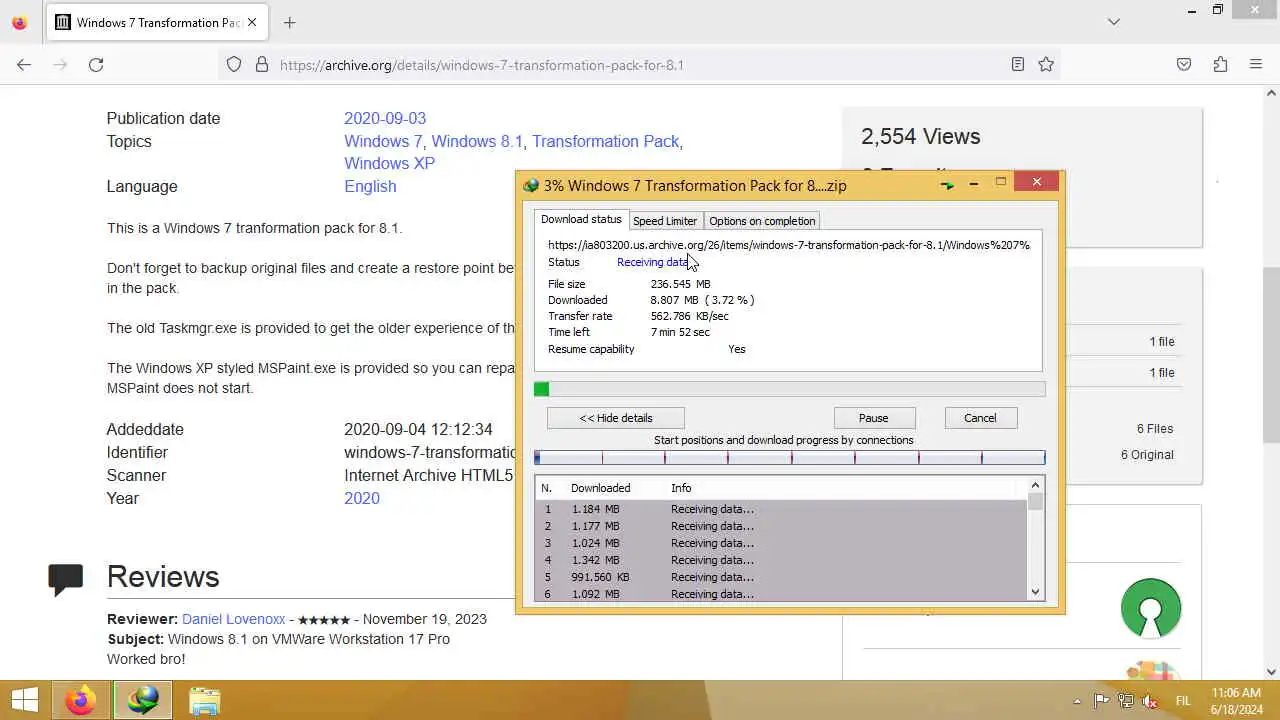
Task: Click the browser page vertical scrollbar thumb
Action: click(x=1271, y=356)
